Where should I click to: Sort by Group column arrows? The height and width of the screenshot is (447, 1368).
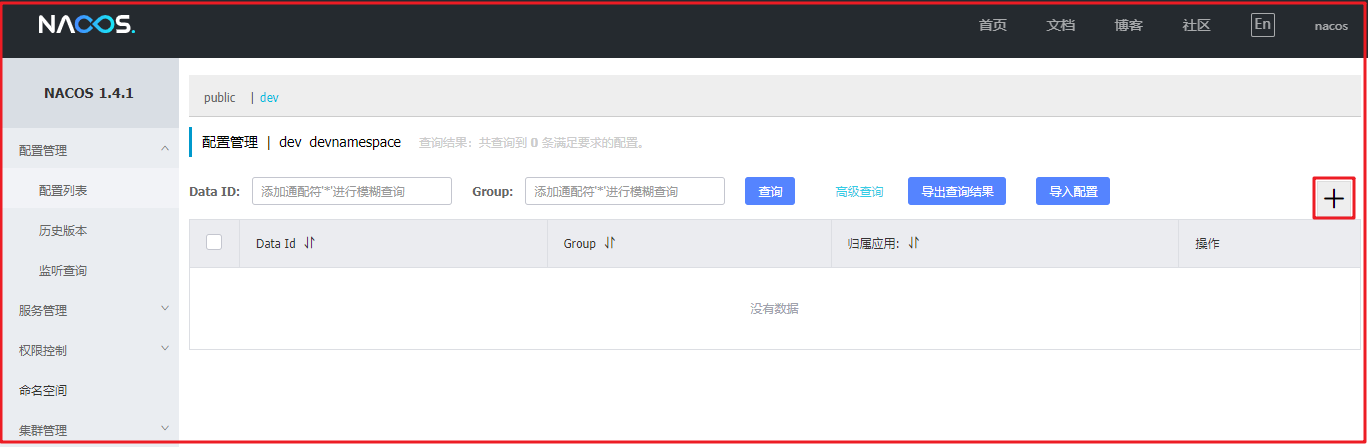coord(609,243)
